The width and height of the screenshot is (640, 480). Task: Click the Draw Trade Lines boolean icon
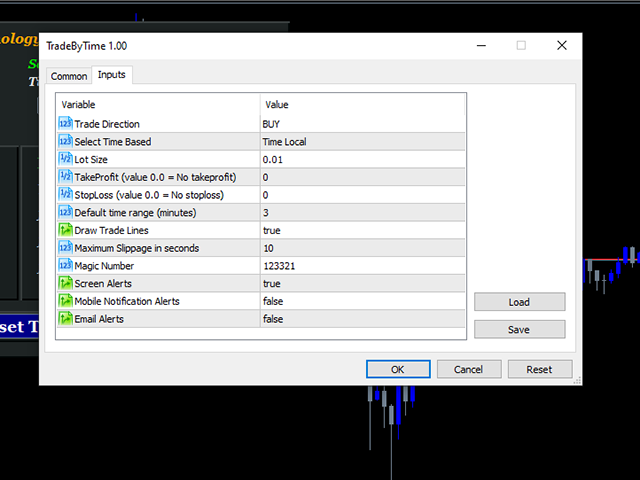click(x=65, y=230)
